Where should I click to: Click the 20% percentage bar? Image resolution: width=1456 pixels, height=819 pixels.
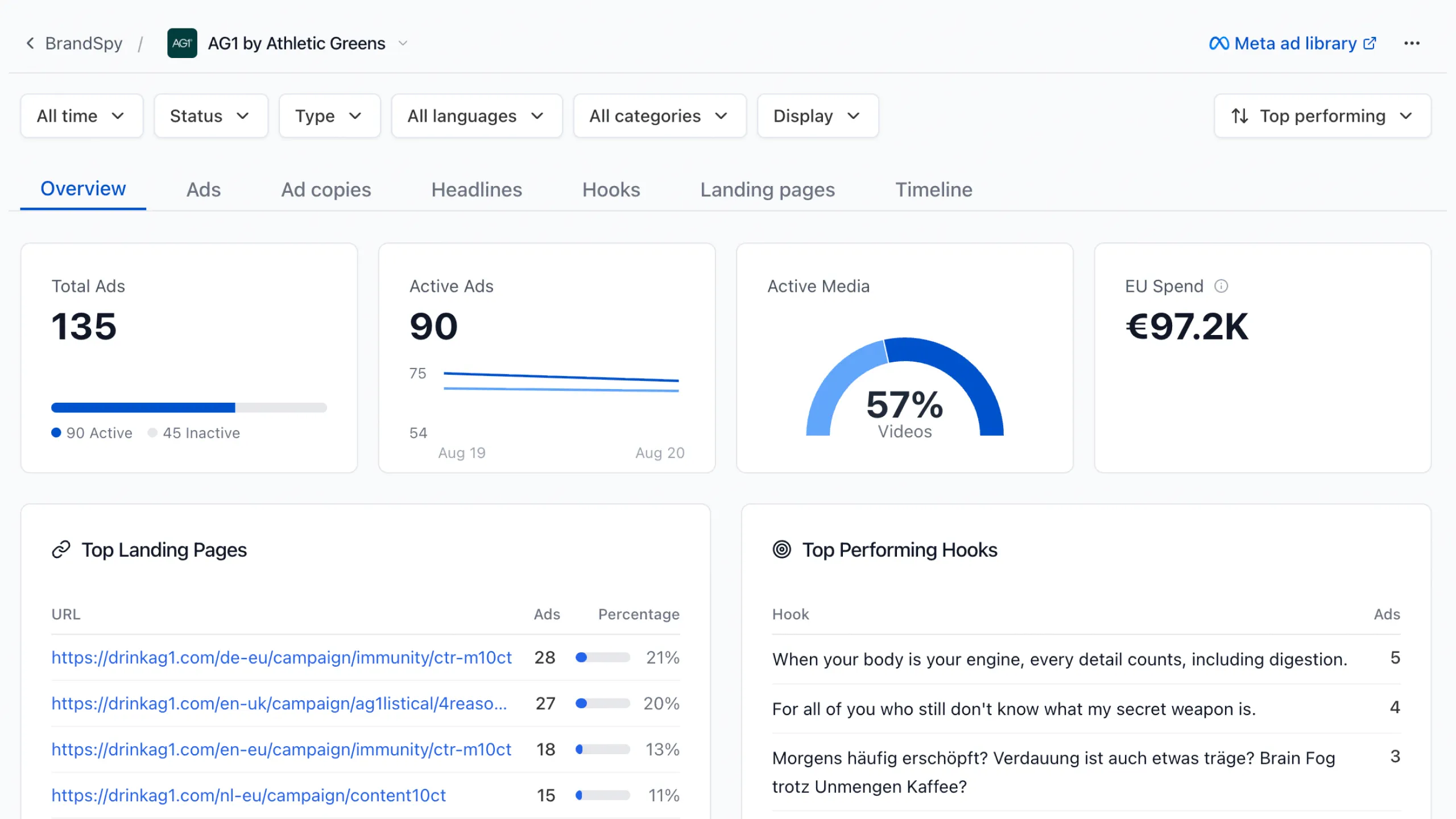[x=603, y=704]
